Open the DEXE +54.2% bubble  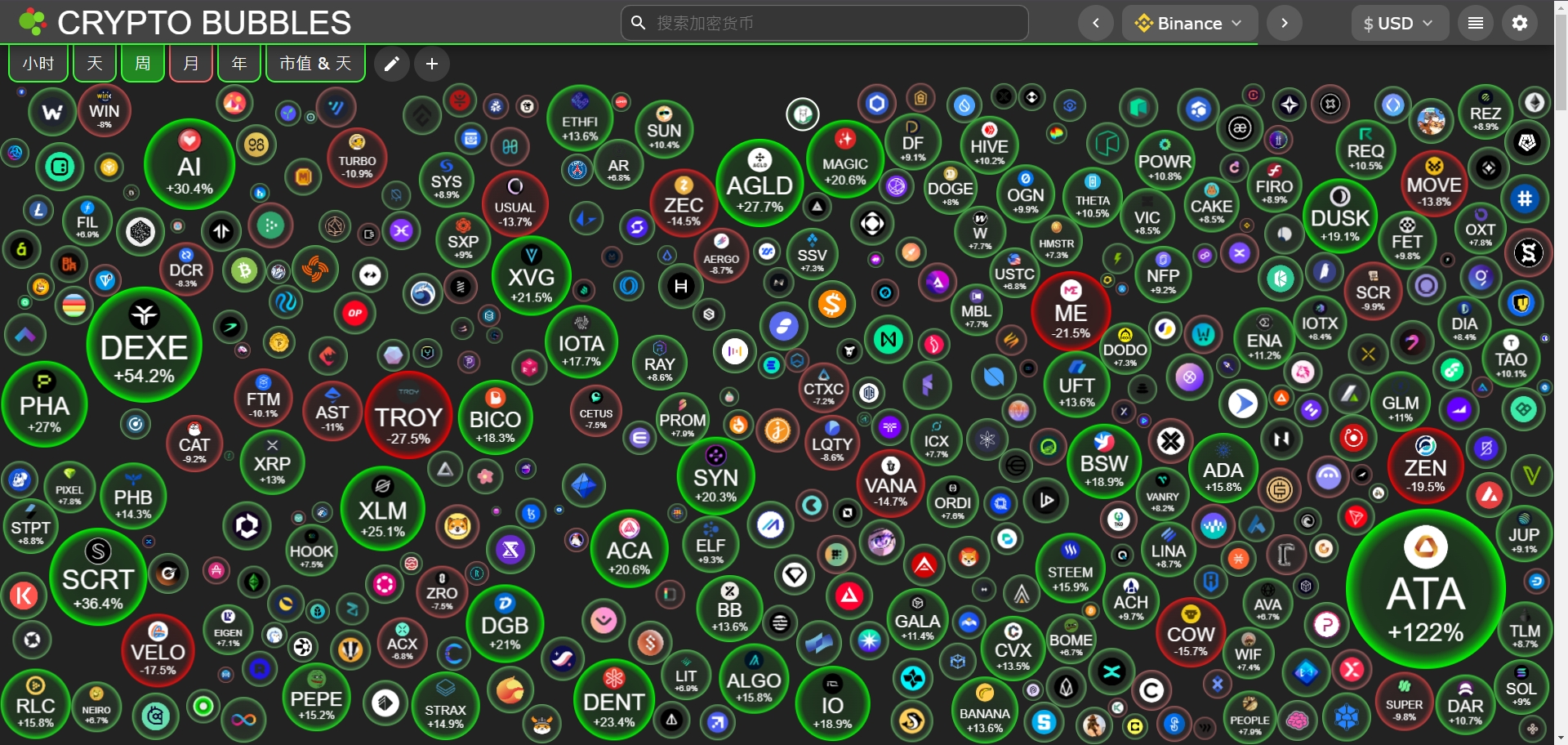pos(145,345)
